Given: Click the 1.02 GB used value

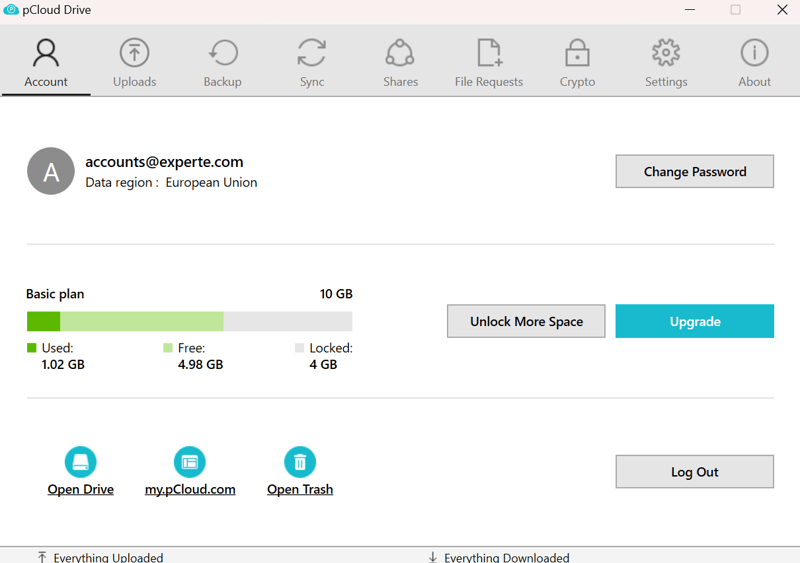Looking at the screenshot, I should (63, 364).
